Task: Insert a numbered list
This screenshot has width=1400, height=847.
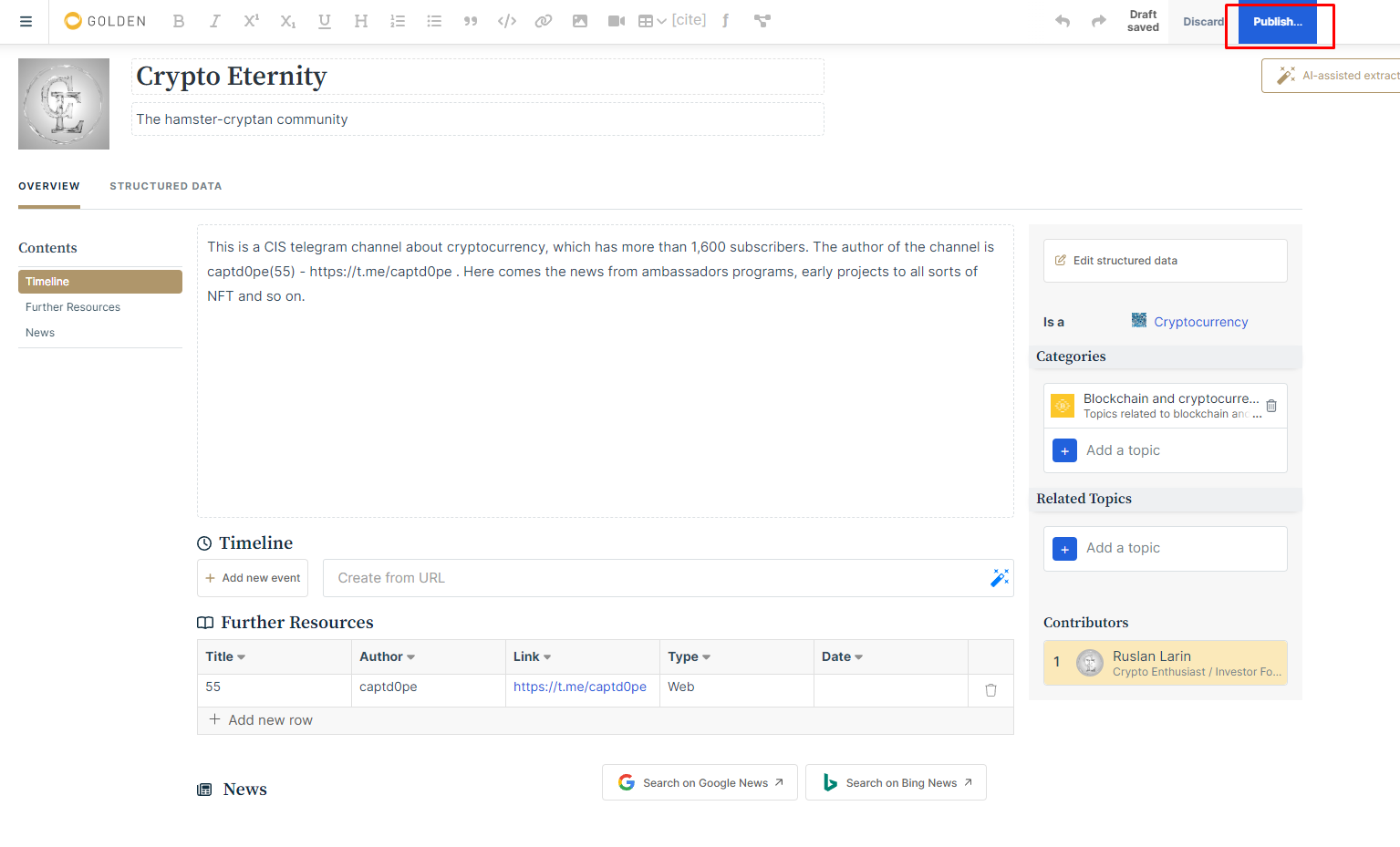Action: click(398, 21)
